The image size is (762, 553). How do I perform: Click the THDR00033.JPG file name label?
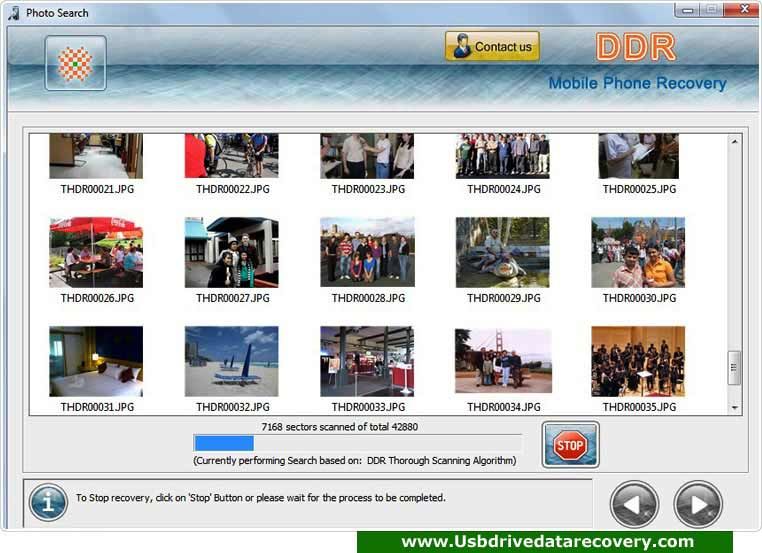point(368,407)
